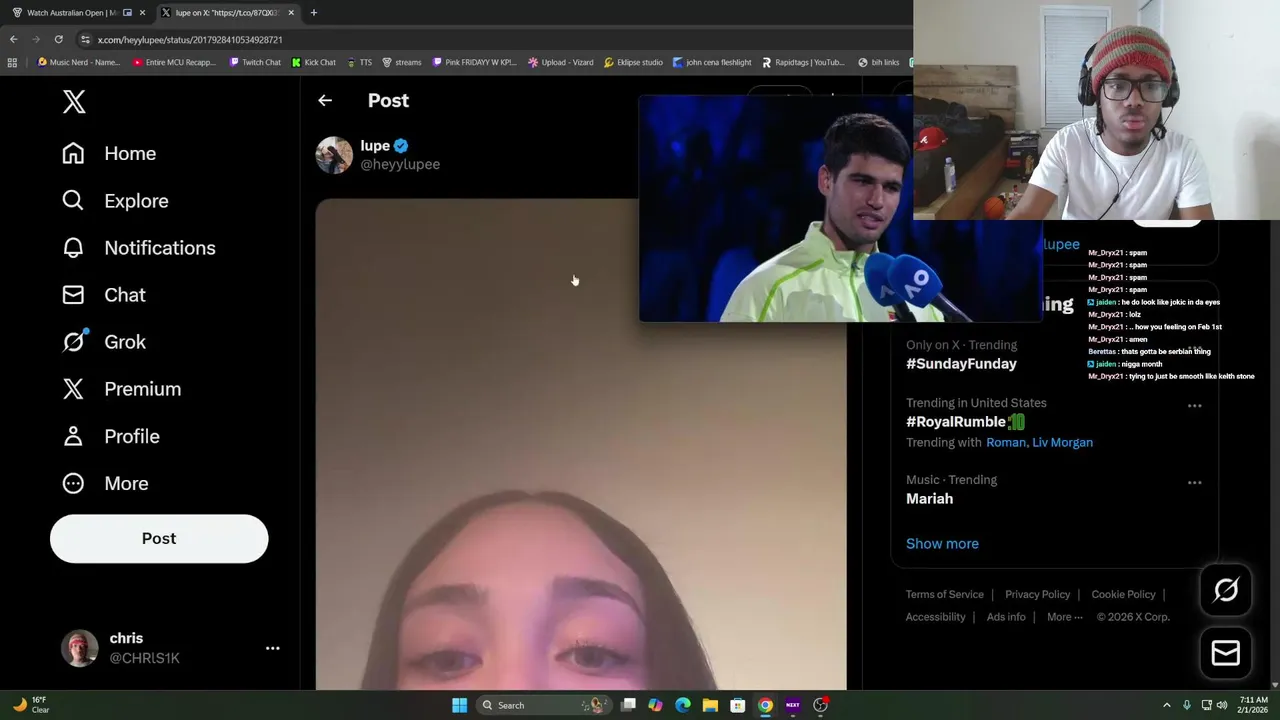Open lupe's profile avatar
The image size is (1280, 720).
[x=334, y=155]
